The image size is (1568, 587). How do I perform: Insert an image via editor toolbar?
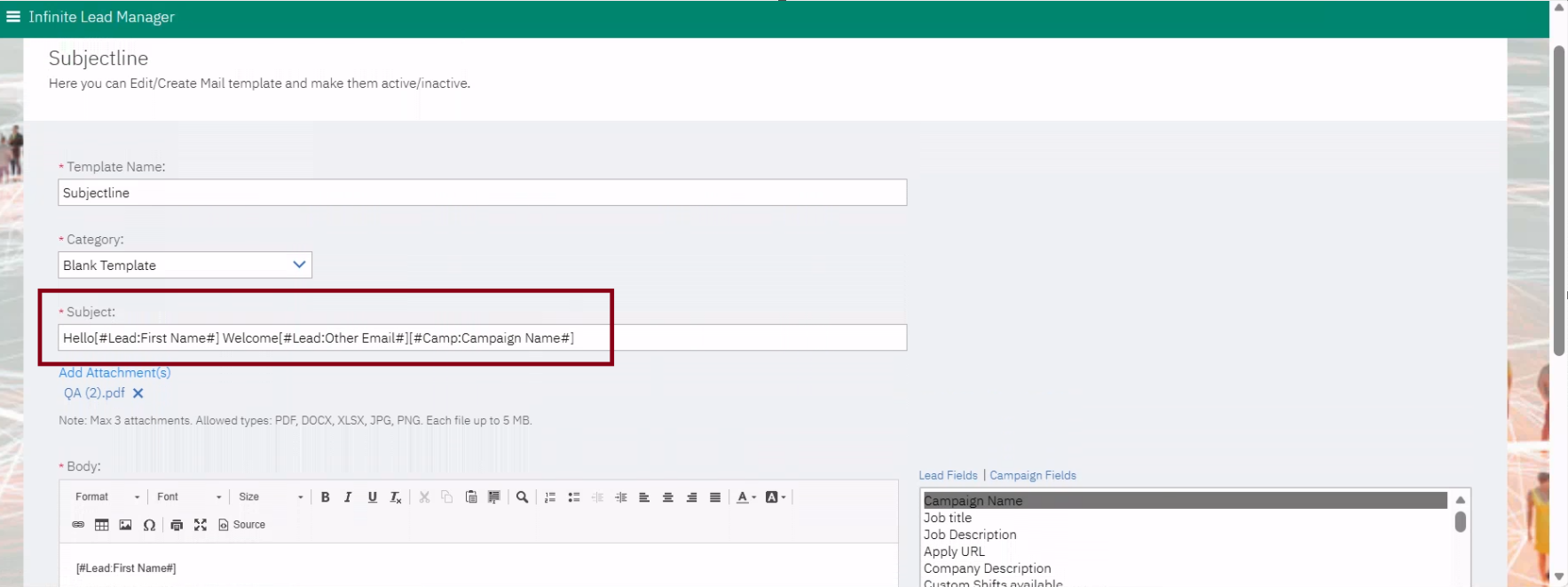(125, 525)
